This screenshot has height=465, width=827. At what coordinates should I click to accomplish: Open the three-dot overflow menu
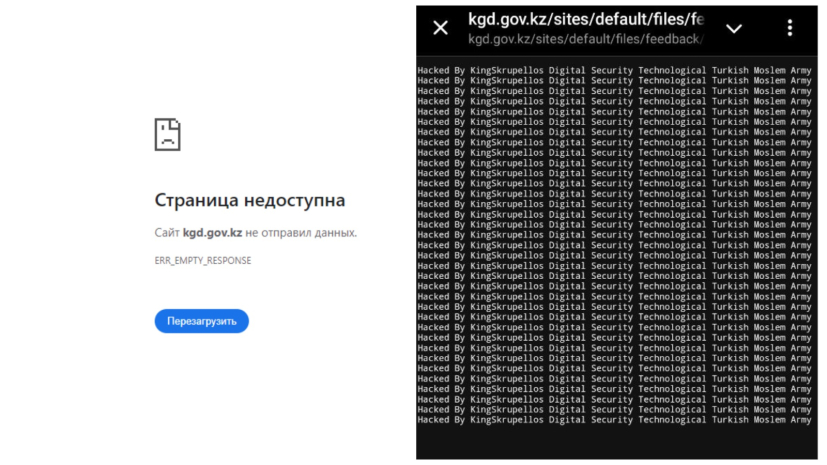[790, 28]
